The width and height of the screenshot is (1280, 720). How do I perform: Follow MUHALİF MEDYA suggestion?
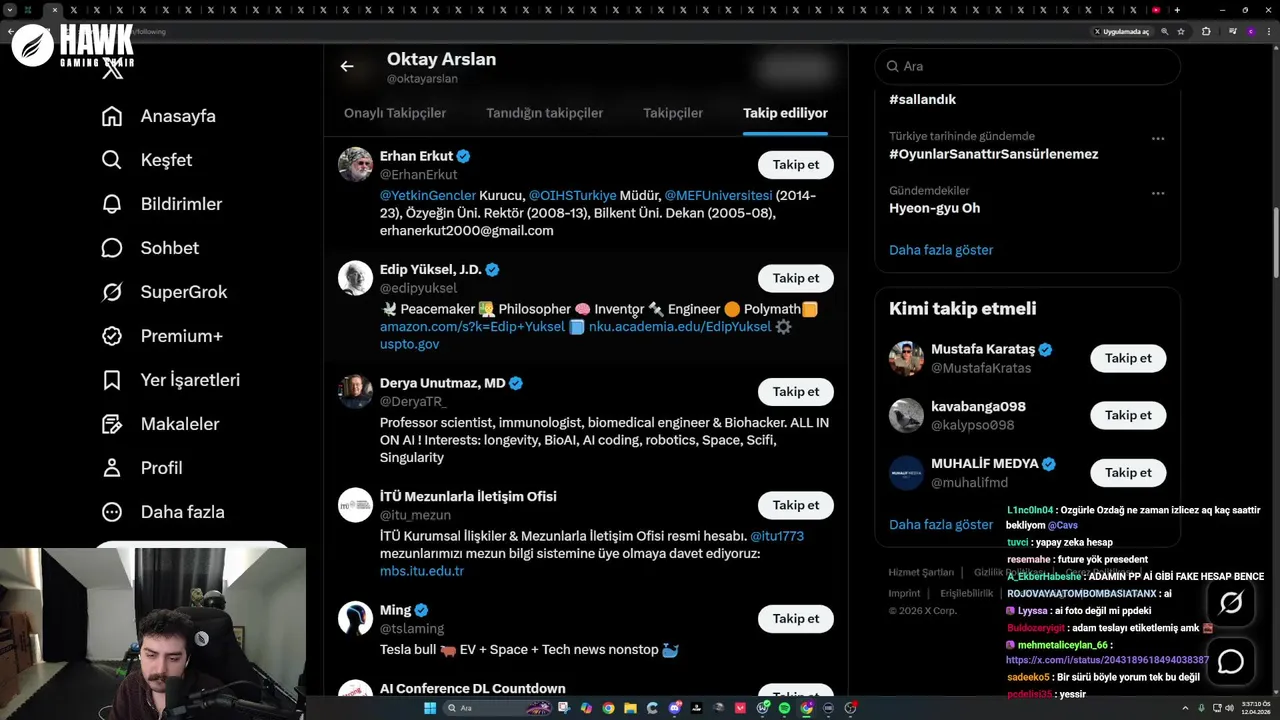(1128, 472)
